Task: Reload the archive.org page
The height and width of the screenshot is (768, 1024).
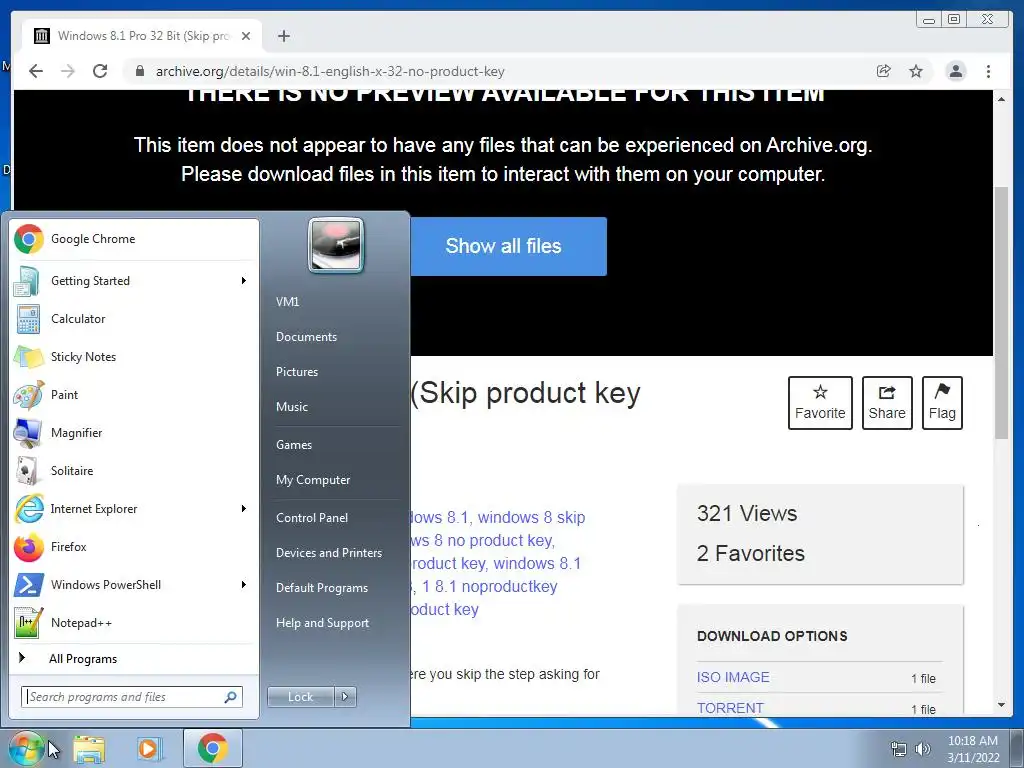Action: pos(100,71)
